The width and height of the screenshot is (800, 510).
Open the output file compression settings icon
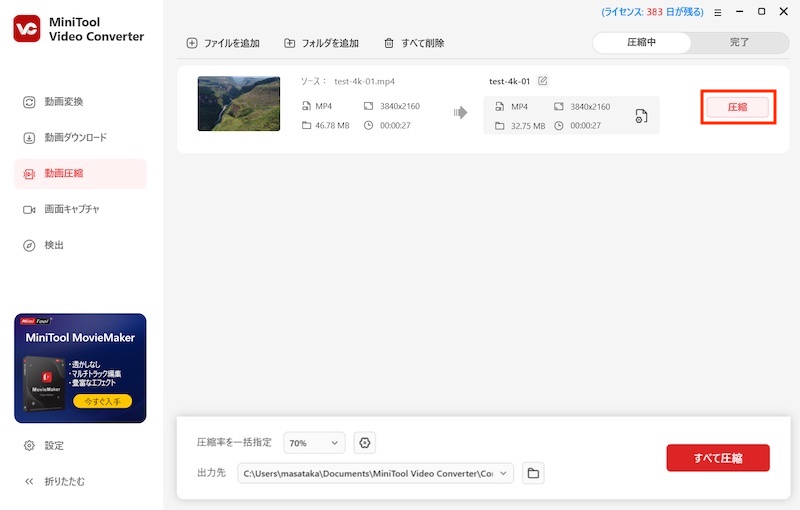click(641, 116)
